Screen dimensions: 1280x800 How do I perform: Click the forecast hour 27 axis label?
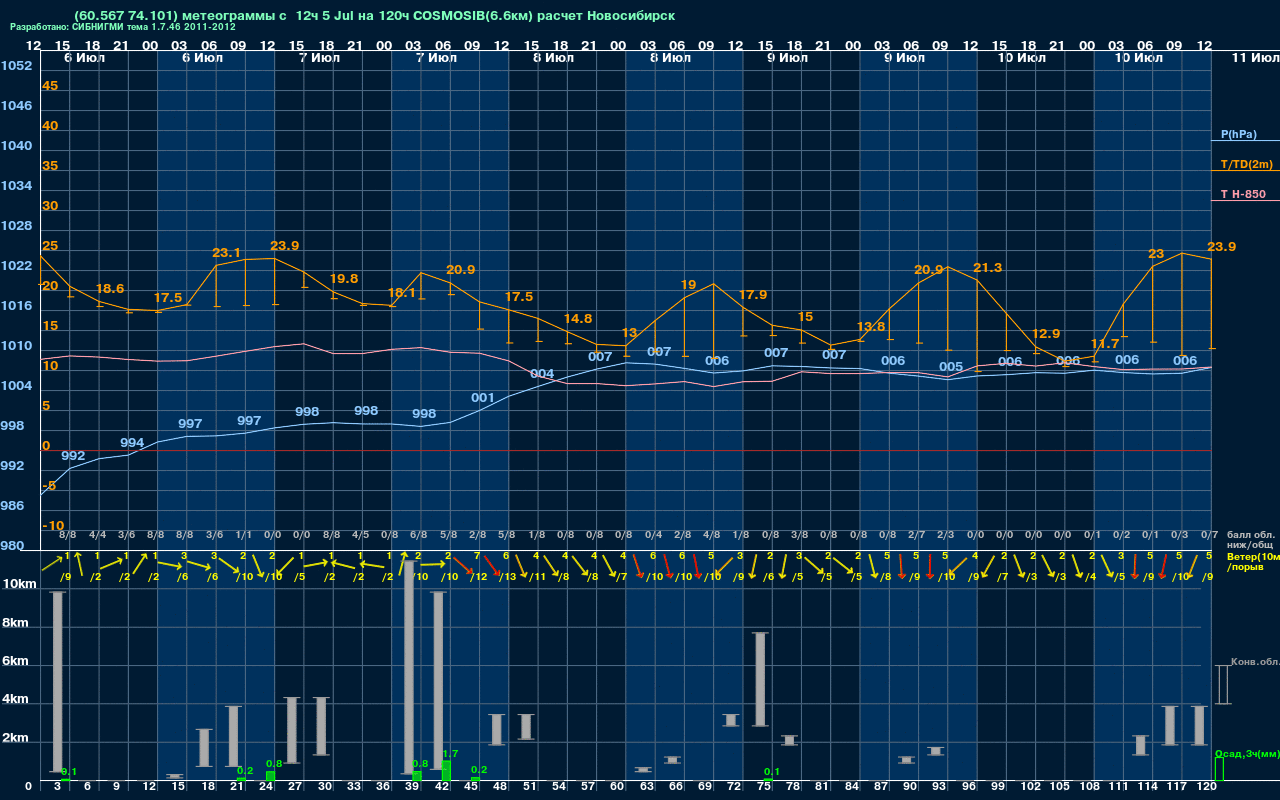[x=295, y=788]
